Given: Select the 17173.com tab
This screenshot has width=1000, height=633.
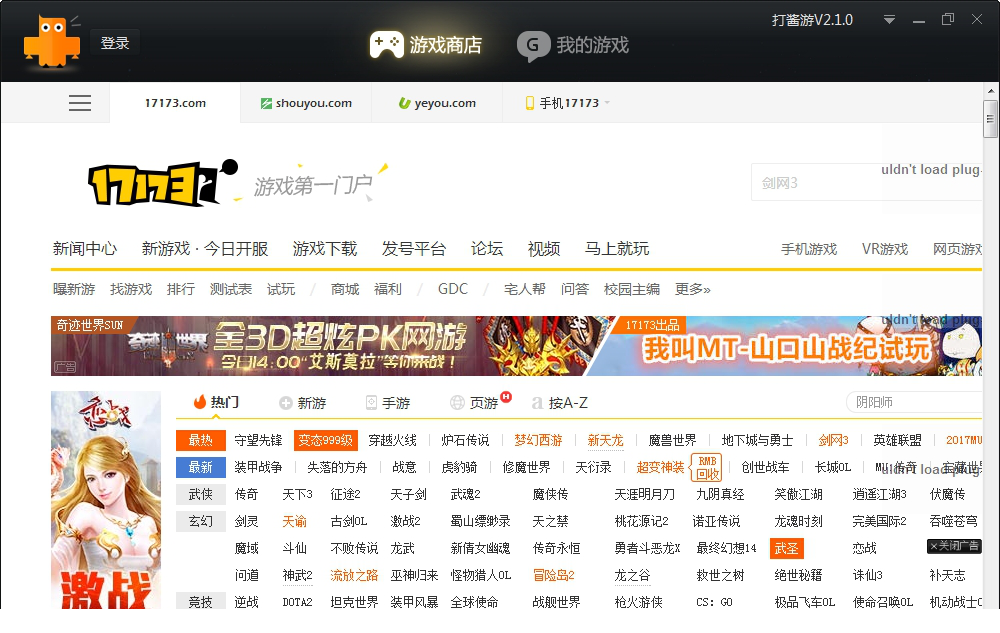Looking at the screenshot, I should pos(175,103).
